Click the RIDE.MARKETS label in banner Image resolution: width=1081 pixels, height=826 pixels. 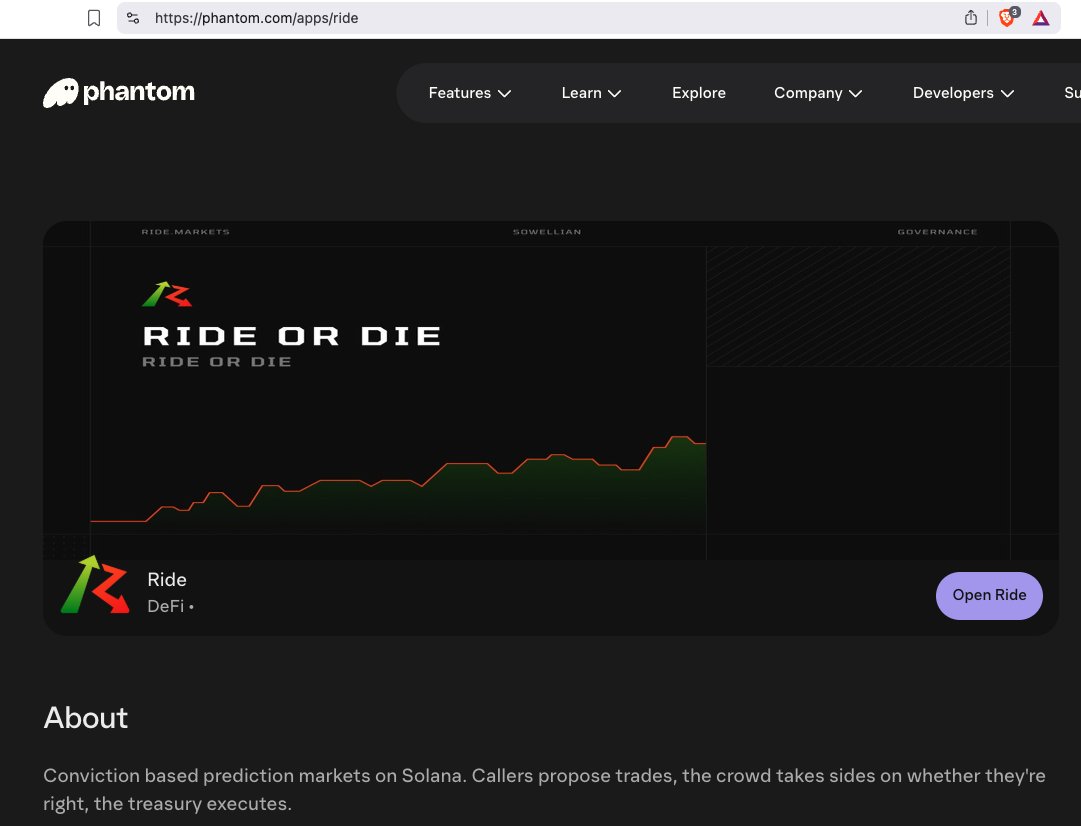point(185,232)
